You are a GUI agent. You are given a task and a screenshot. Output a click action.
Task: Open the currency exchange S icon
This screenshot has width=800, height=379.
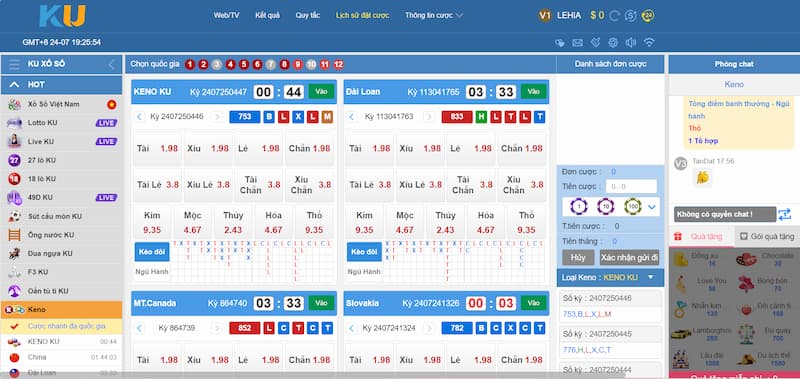pyautogui.click(x=631, y=16)
